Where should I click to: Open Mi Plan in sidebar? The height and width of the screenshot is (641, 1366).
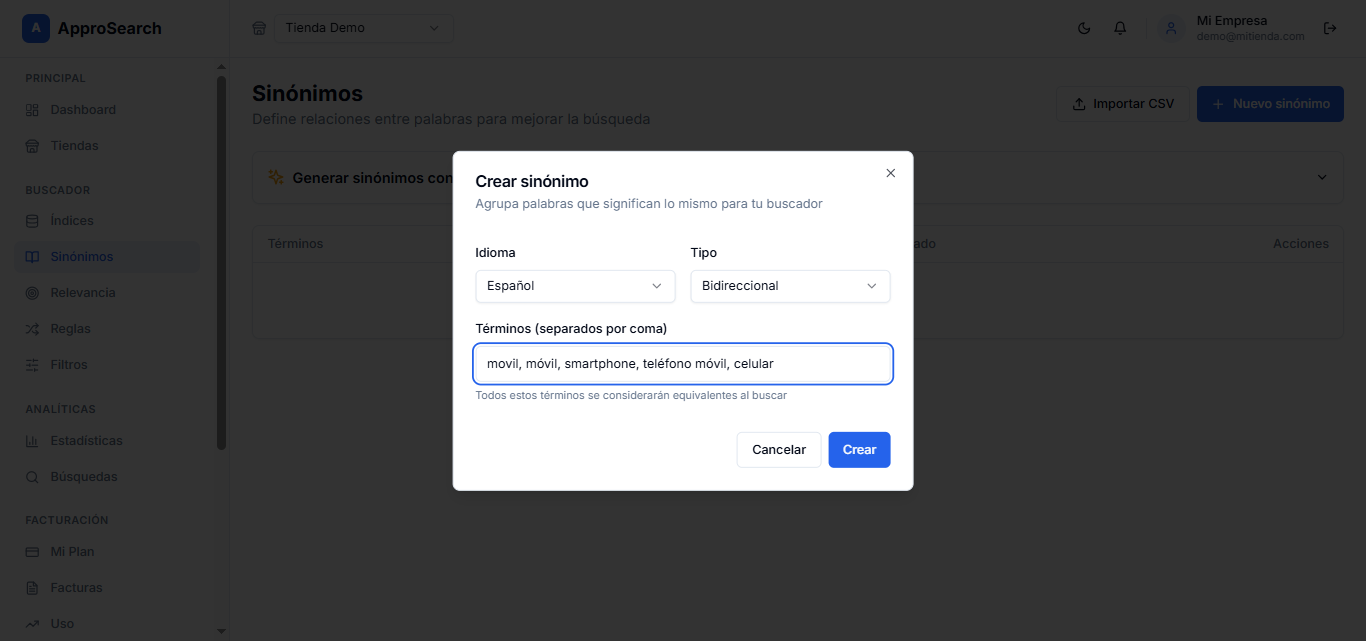click(x=107, y=552)
